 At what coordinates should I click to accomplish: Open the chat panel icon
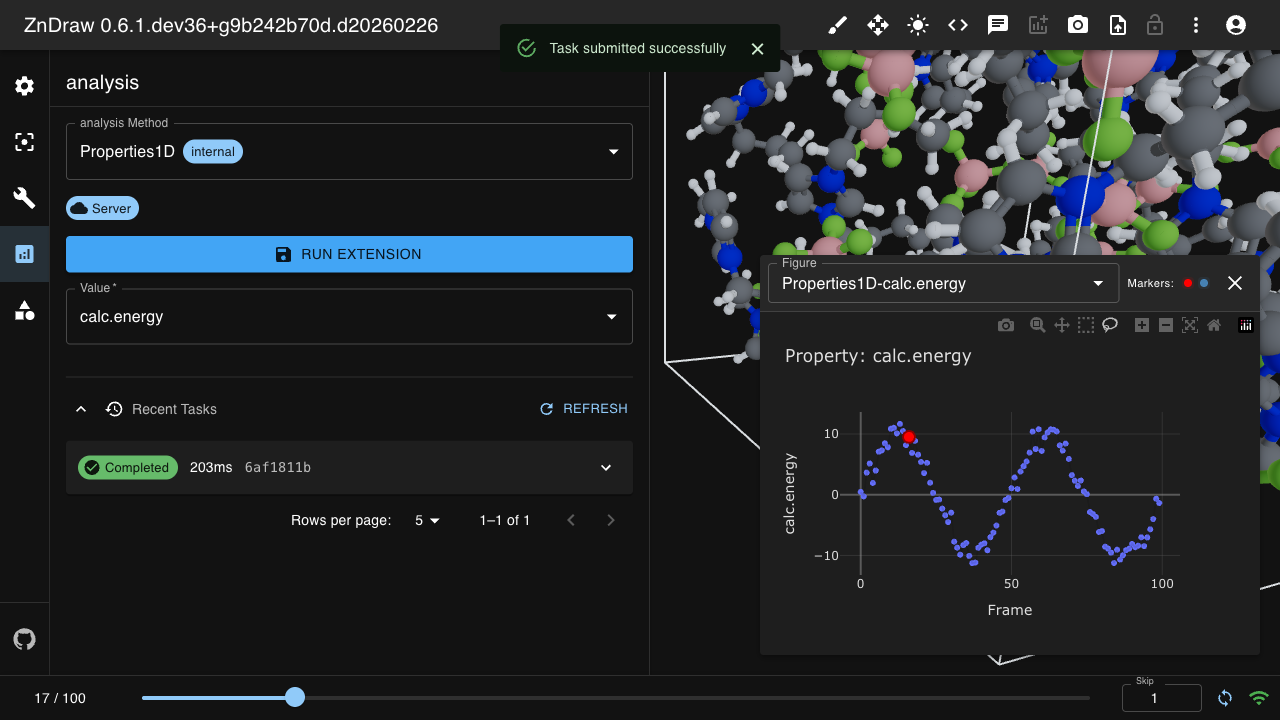(997, 25)
